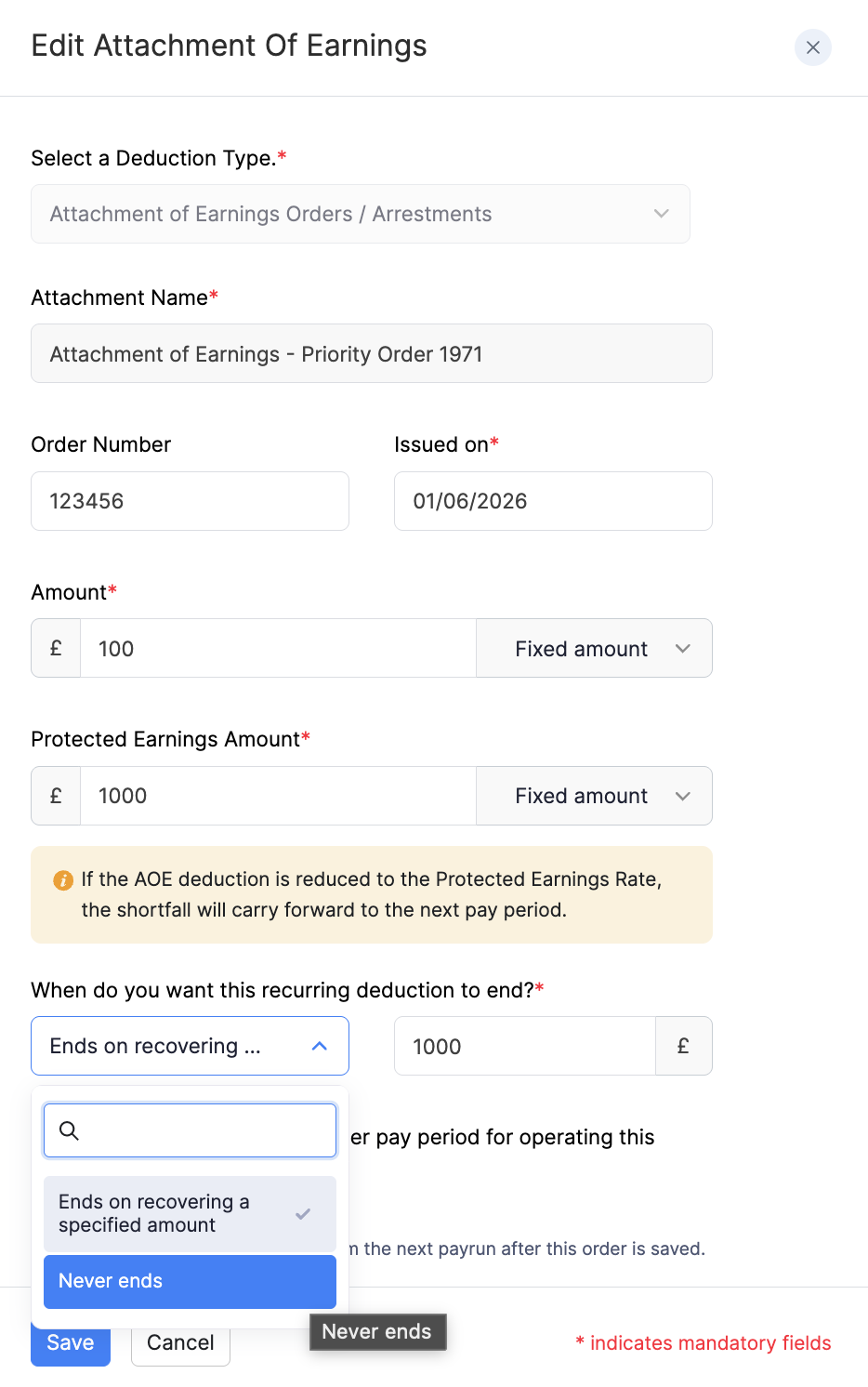Click the Attachment Name field
This screenshot has width=868, height=1387.
[x=372, y=353]
